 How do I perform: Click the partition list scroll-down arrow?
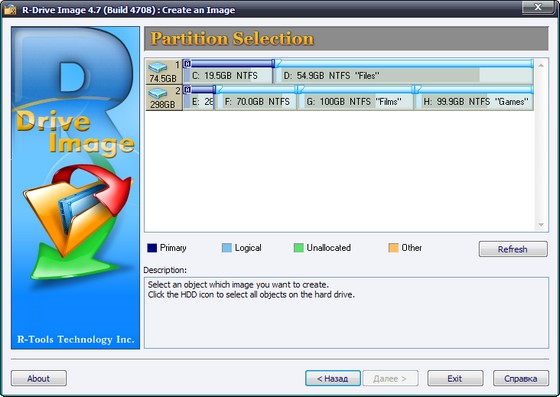click(541, 225)
